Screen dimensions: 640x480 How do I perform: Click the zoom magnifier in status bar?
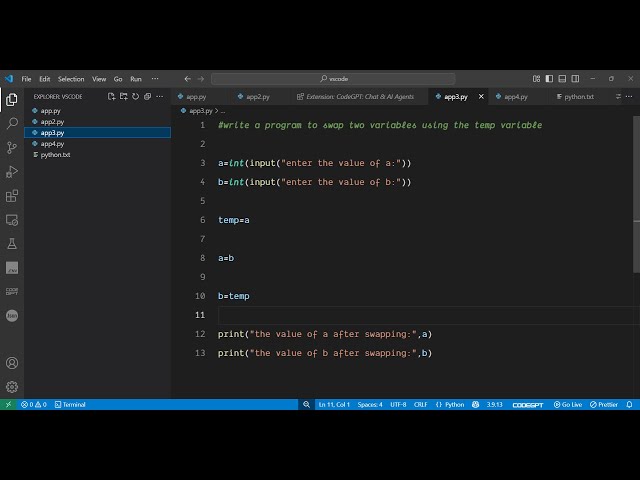click(306, 404)
